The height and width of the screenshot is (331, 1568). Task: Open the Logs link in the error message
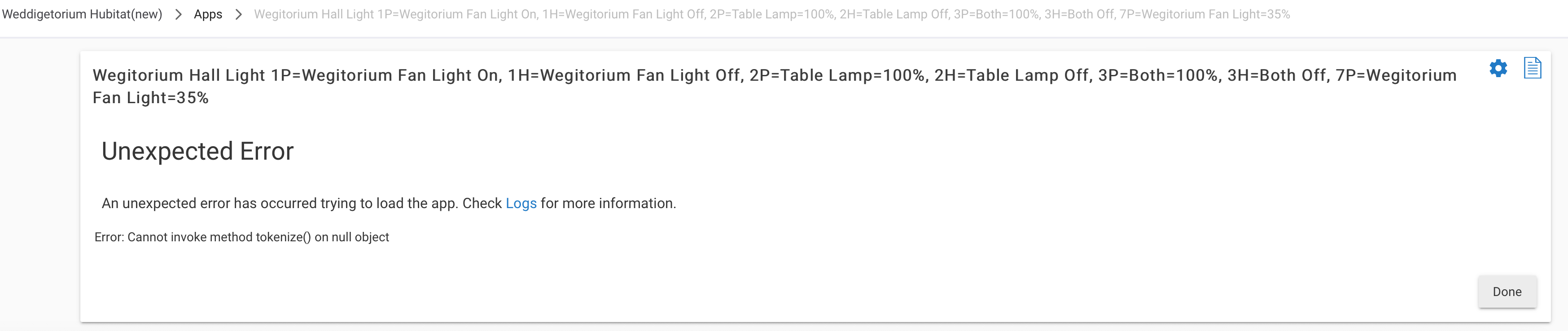click(x=521, y=203)
